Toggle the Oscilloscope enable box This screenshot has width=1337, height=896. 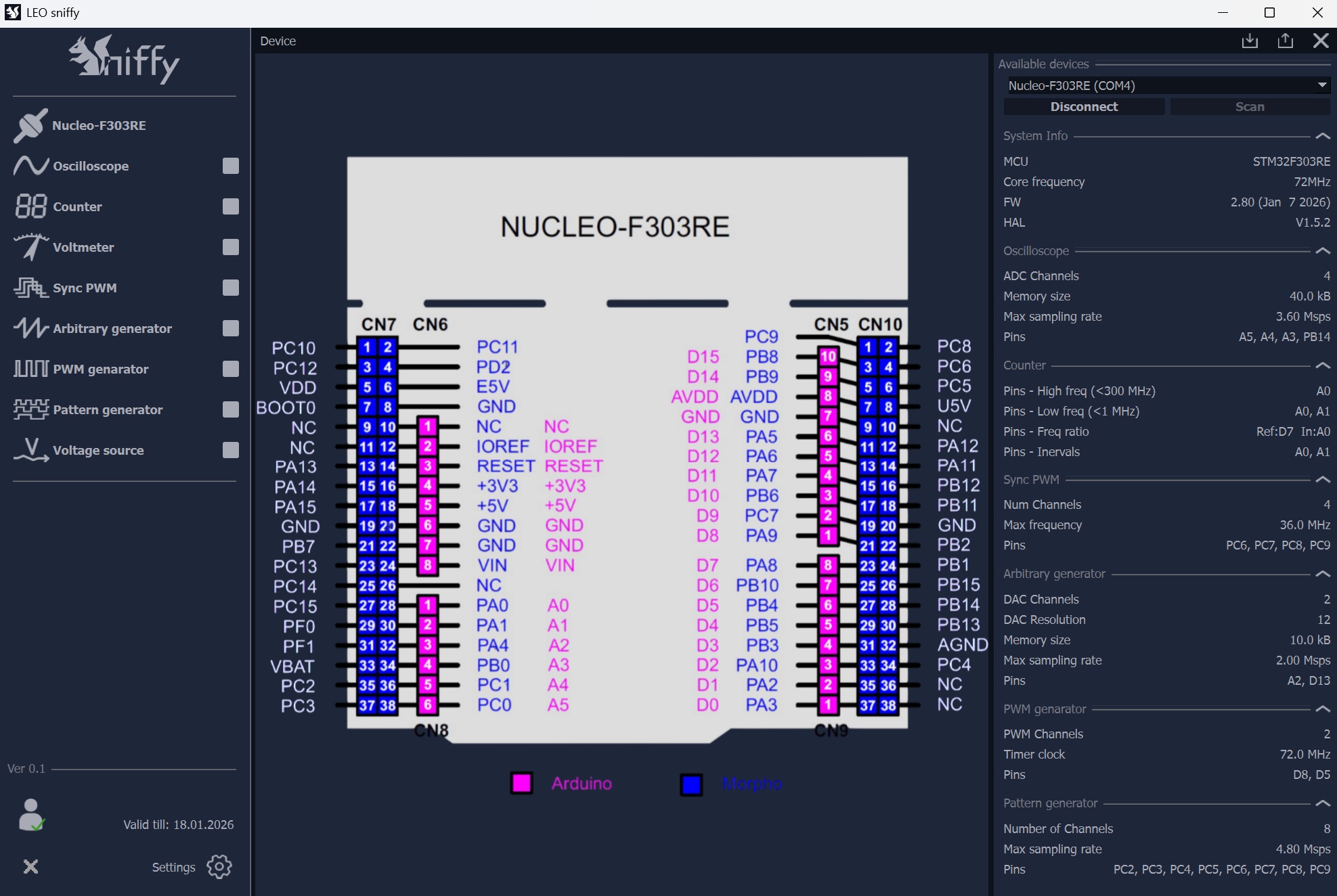[x=231, y=166]
